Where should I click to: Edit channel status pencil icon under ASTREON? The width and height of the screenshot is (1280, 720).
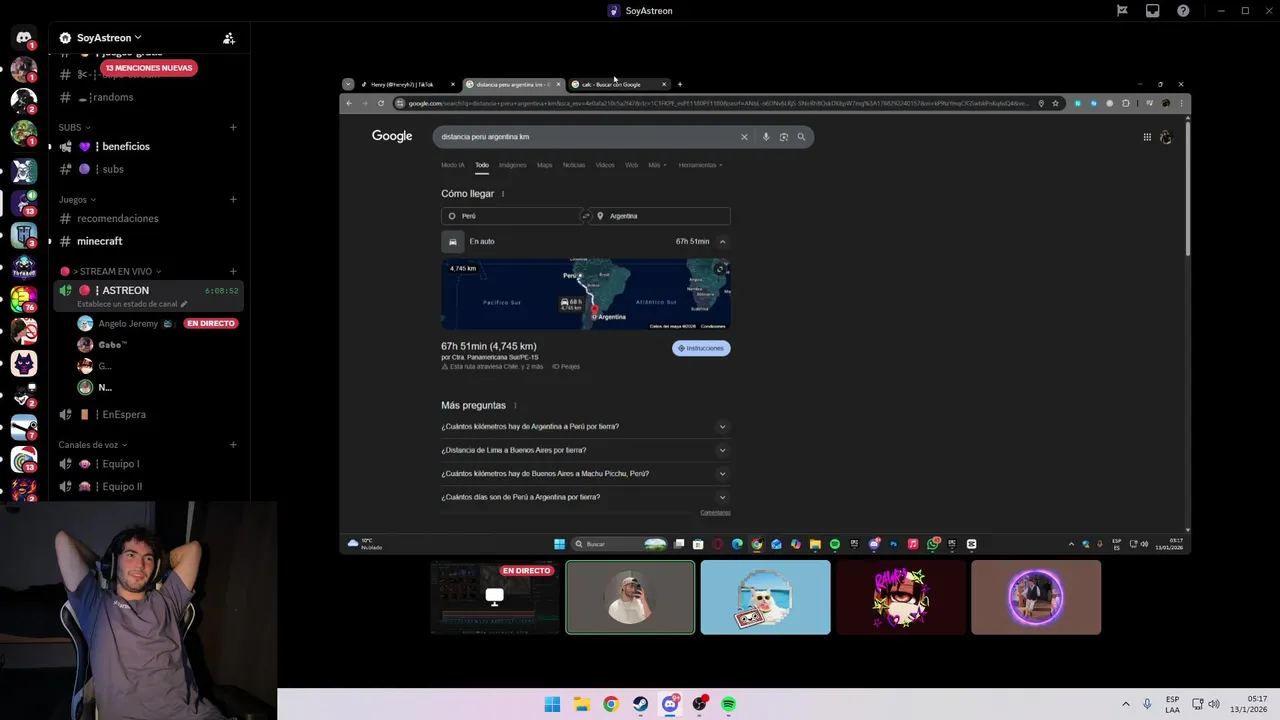click(x=184, y=304)
